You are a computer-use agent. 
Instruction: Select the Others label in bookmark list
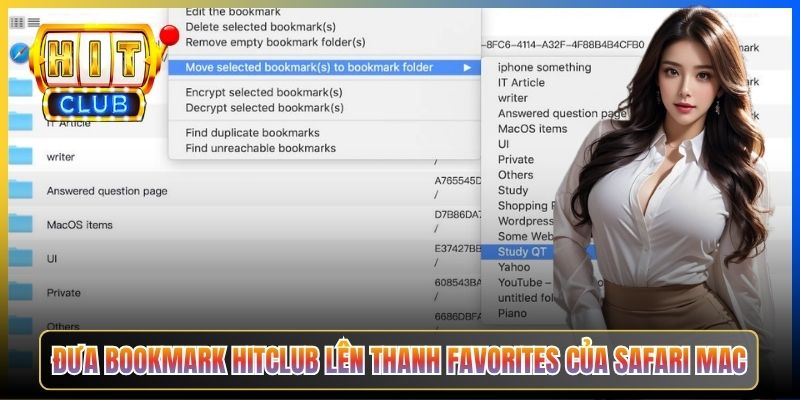[63, 326]
